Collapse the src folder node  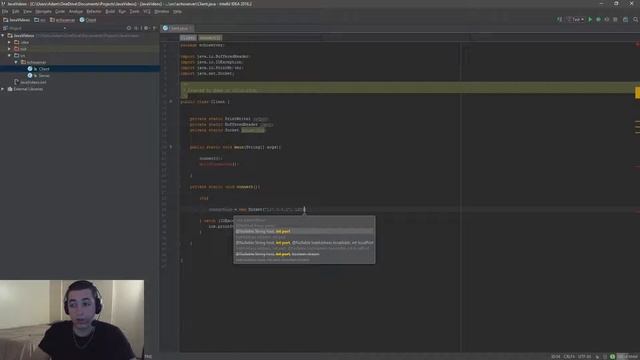9,56
